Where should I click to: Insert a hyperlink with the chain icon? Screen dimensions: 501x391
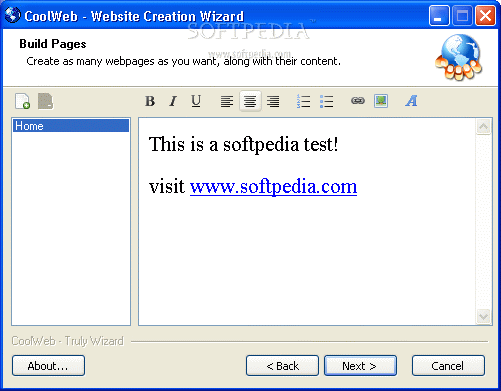[358, 100]
